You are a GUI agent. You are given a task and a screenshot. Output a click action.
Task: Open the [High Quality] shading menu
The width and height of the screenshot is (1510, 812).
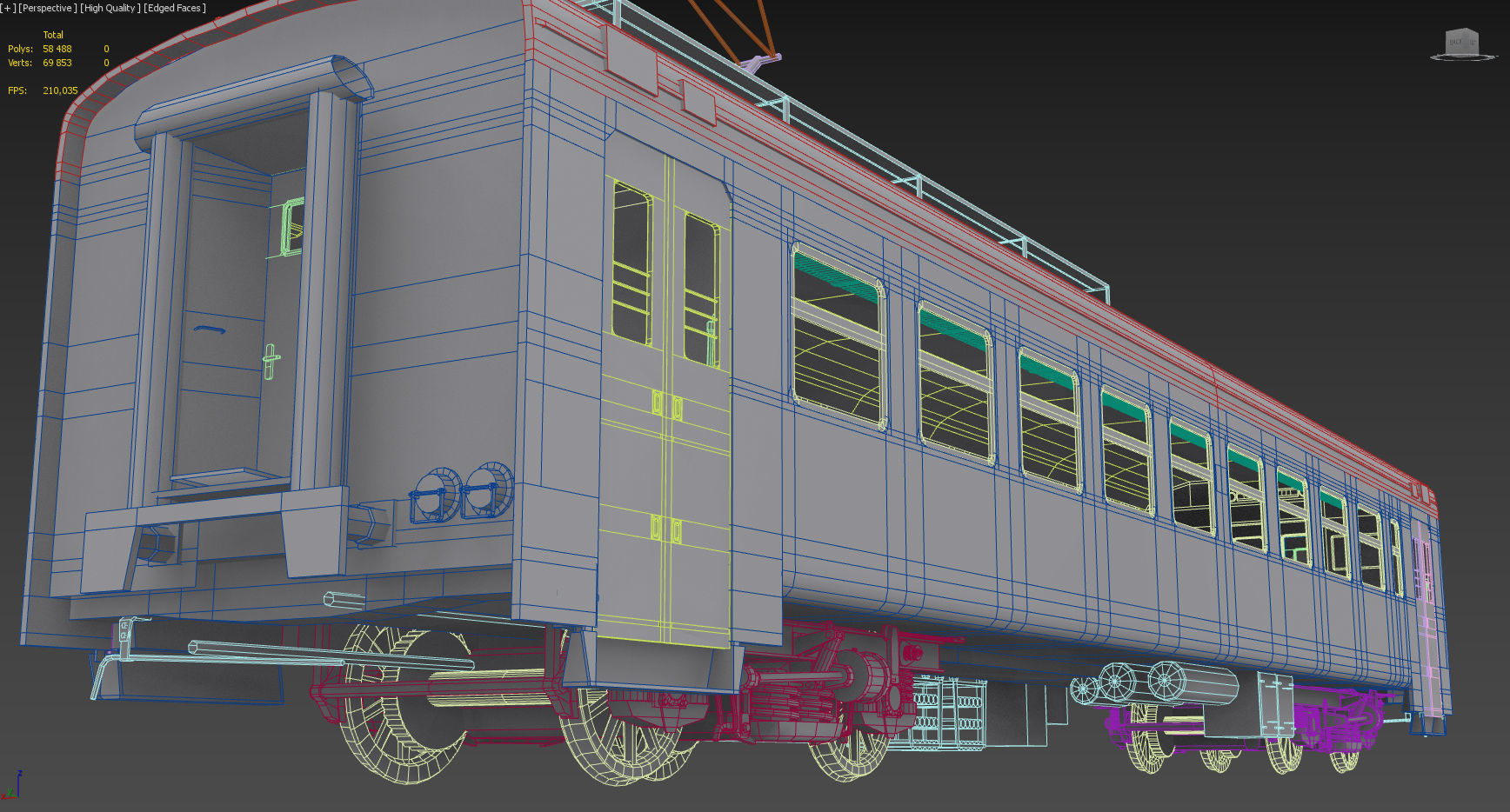click(x=110, y=8)
